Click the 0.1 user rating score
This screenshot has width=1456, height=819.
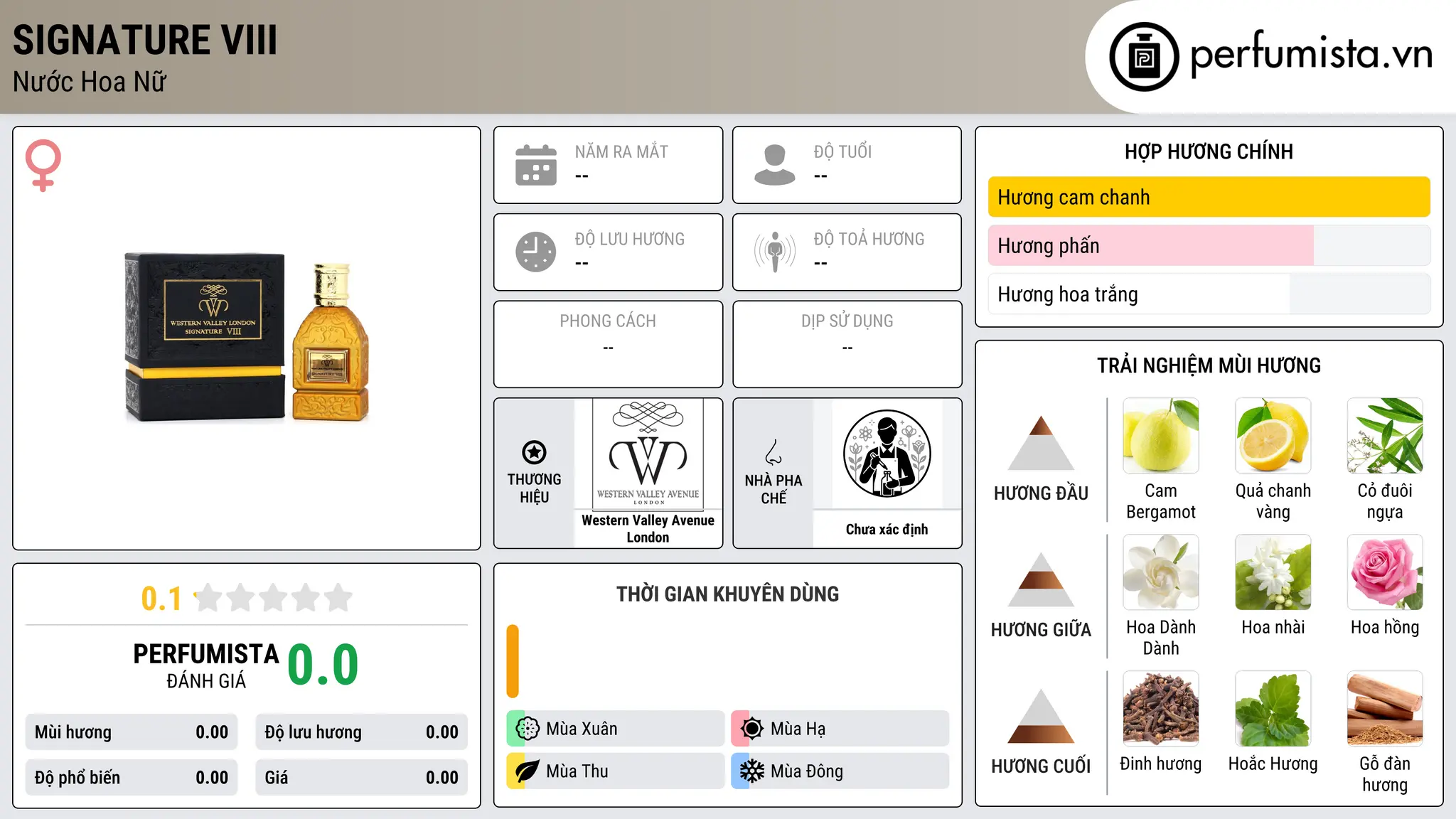point(161,599)
